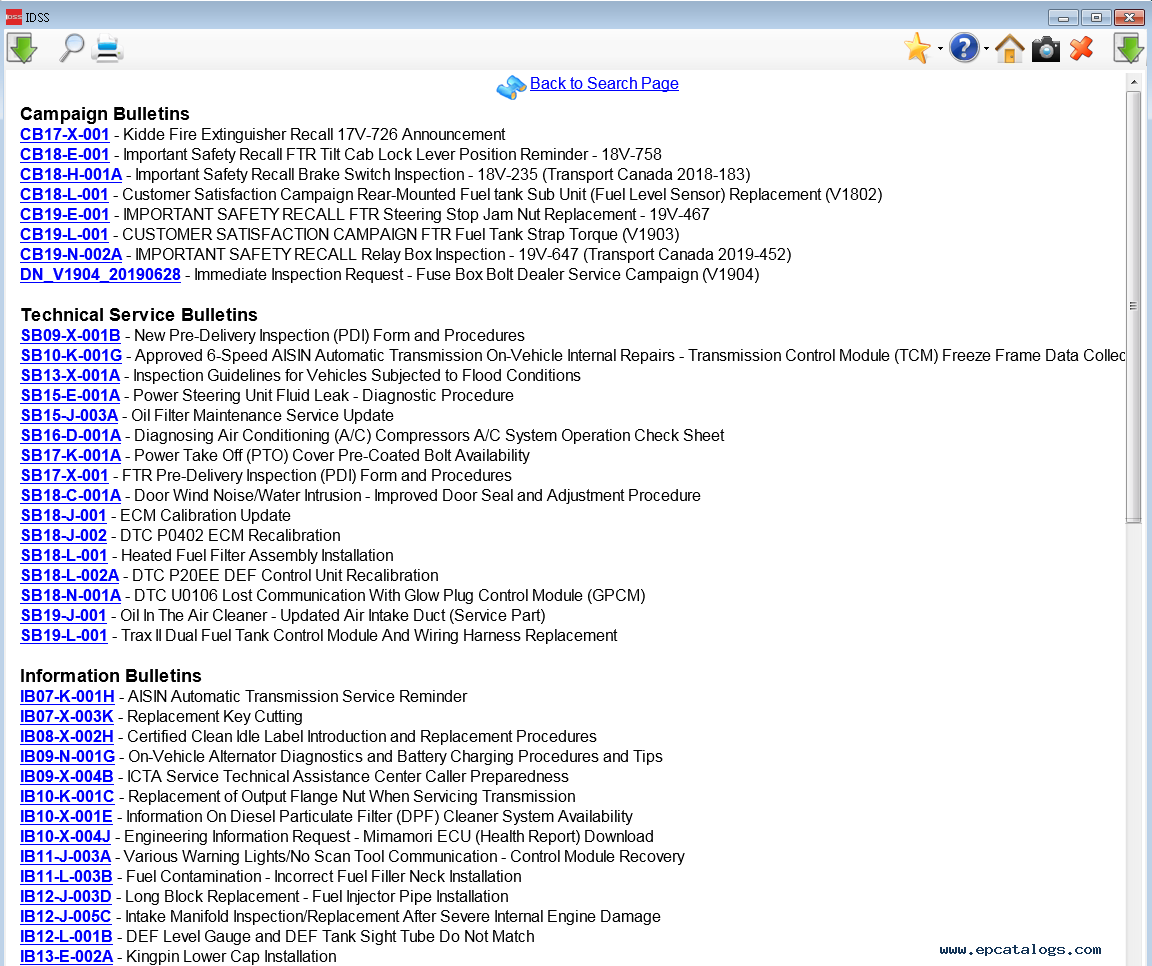Click the blue question mark help icon
Viewport: 1152px width, 966px height.
tap(964, 48)
